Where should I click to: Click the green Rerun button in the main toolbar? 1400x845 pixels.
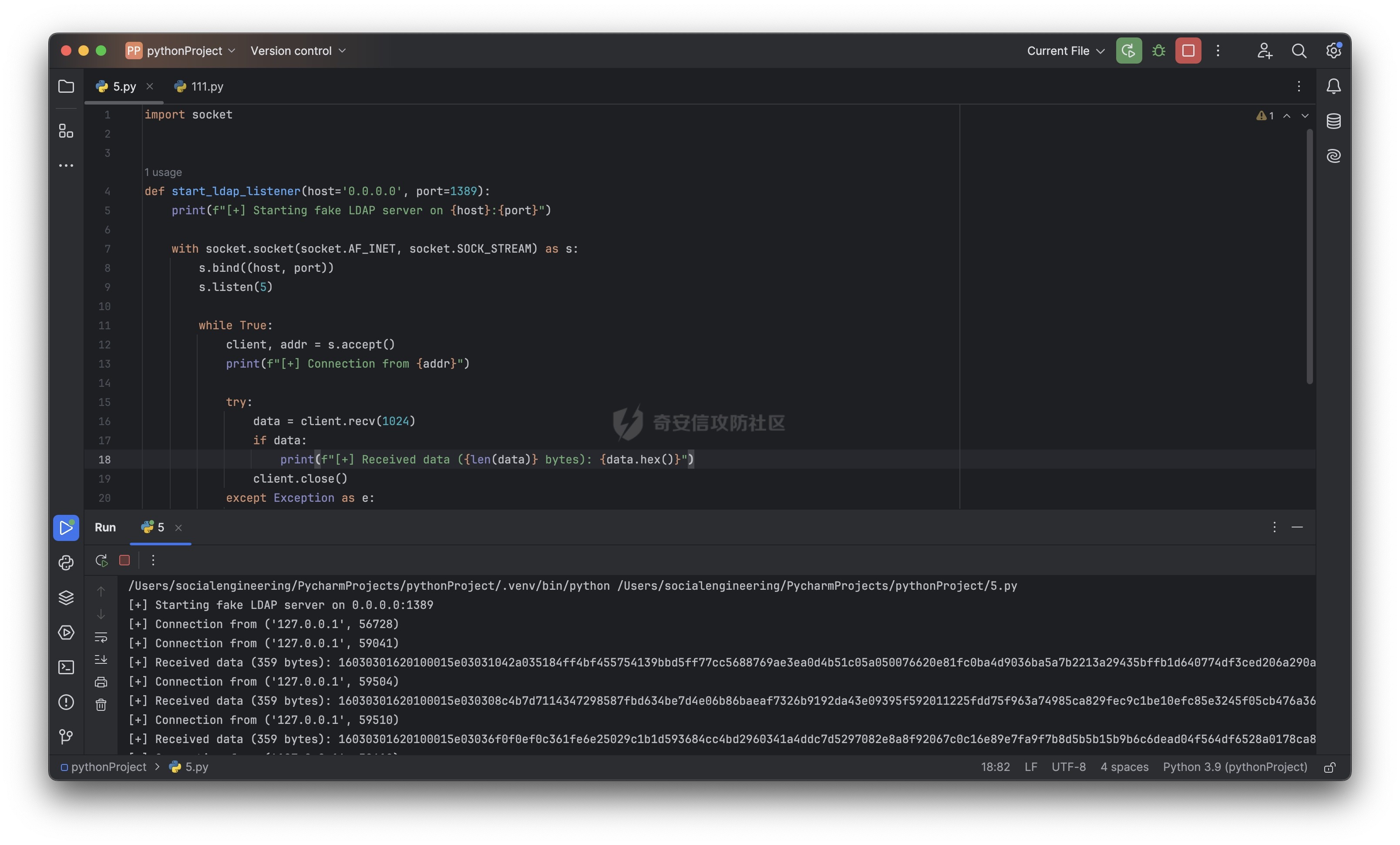(x=1128, y=51)
